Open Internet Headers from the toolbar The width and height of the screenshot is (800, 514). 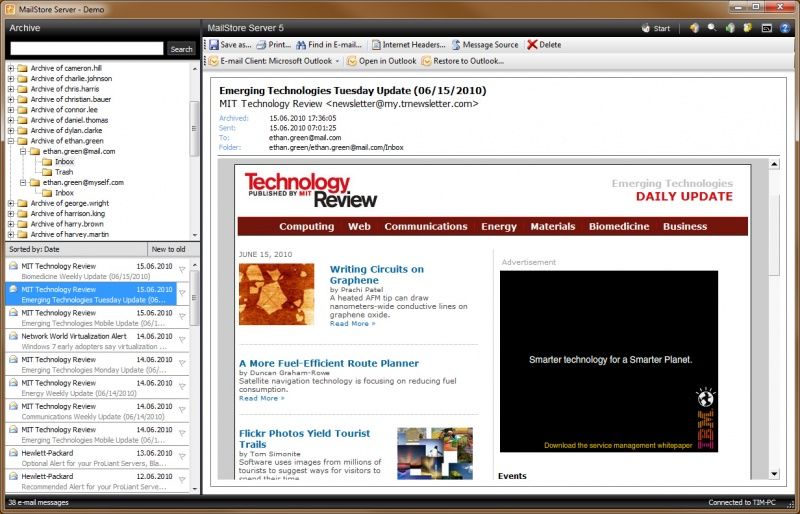(408, 45)
